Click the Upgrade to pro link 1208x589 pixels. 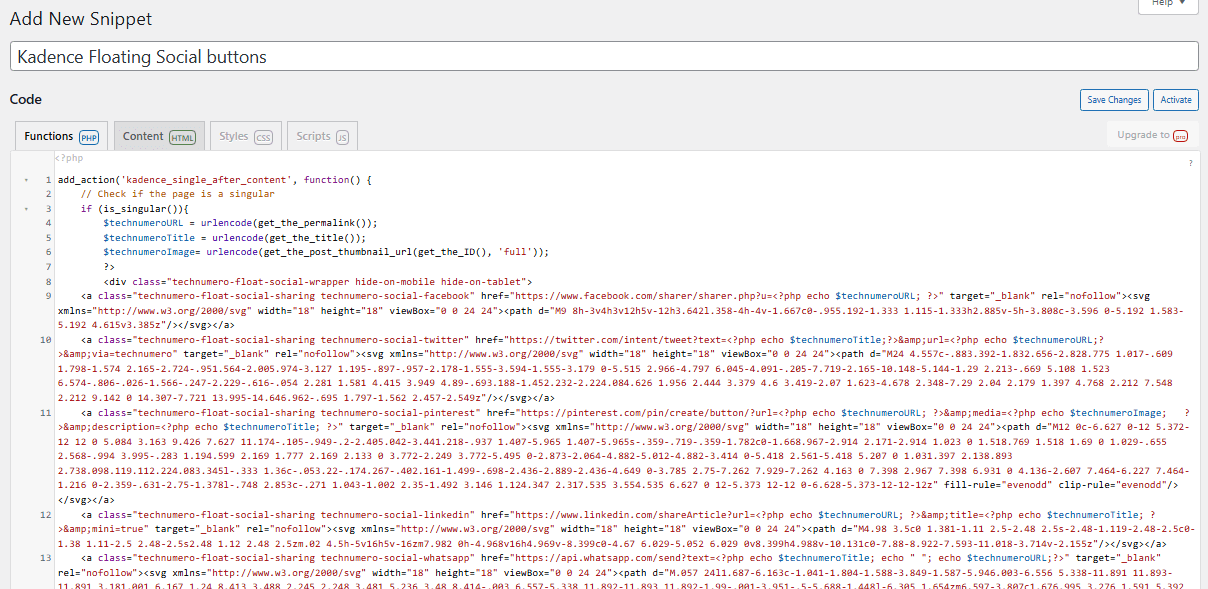click(1149, 134)
